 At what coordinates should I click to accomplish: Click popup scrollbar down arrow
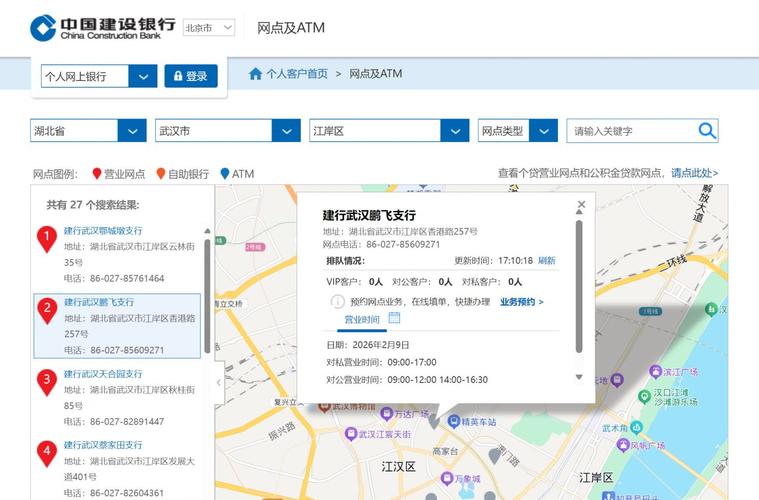click(579, 377)
